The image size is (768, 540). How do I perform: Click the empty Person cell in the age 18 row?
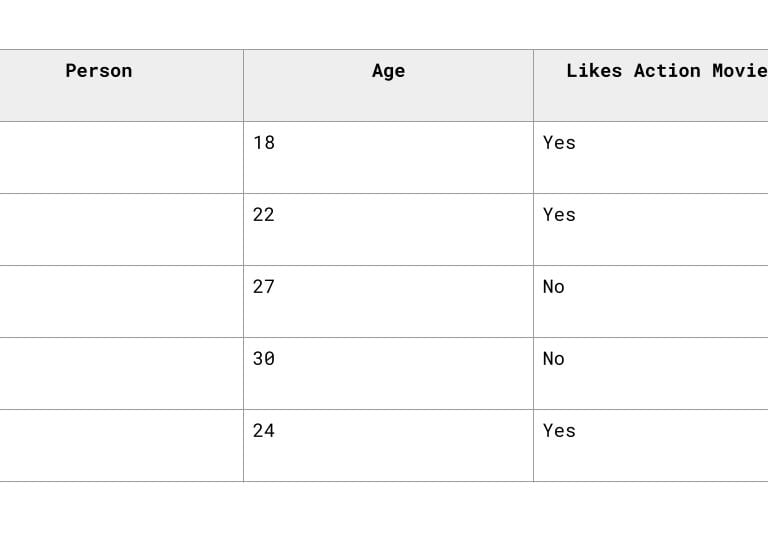pos(120,157)
